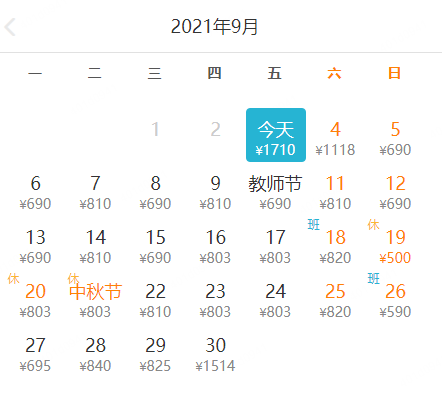Pick September 7 at ¥810
Screen dimensions: 442x403
(x=95, y=192)
